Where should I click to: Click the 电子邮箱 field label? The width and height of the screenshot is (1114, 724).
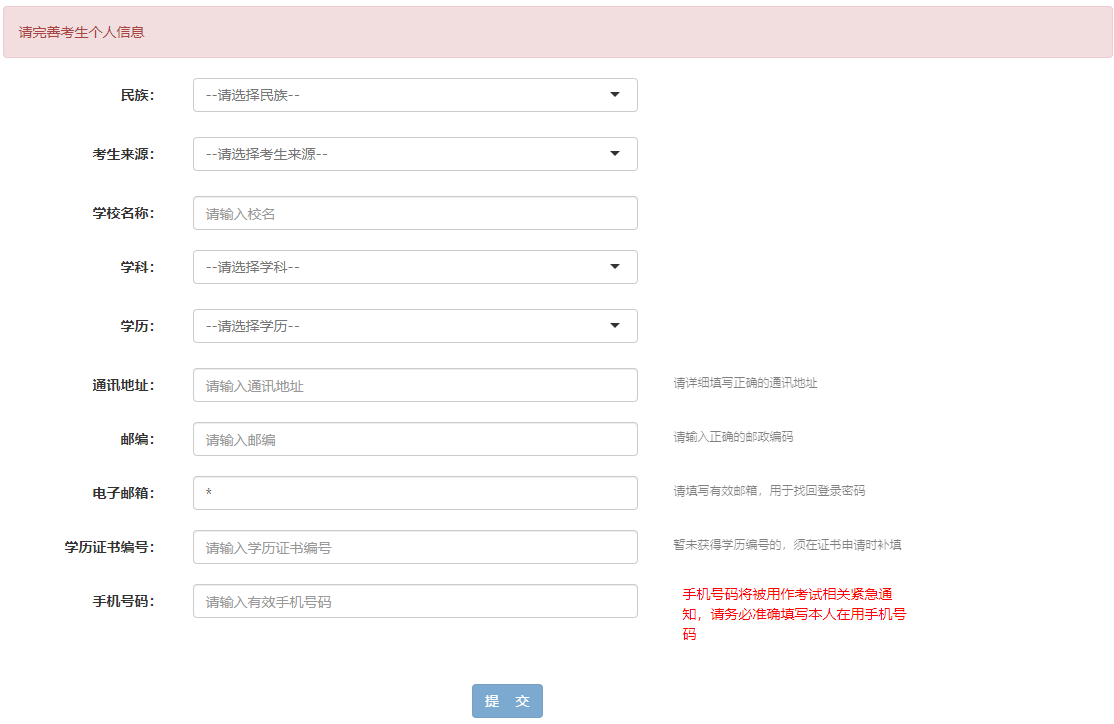123,493
